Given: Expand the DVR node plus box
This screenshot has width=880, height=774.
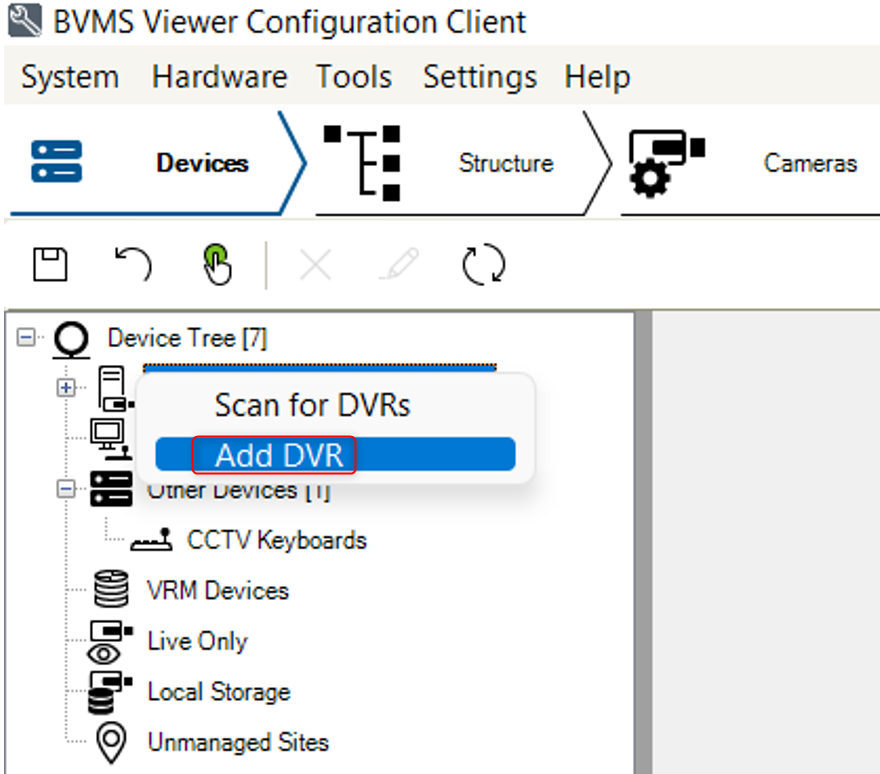Looking at the screenshot, I should 66,388.
